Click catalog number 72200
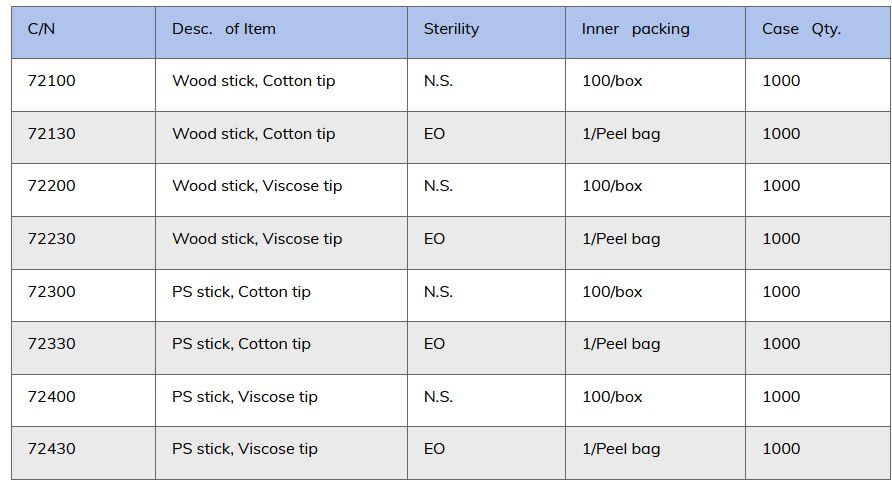892x488 pixels. click(51, 186)
